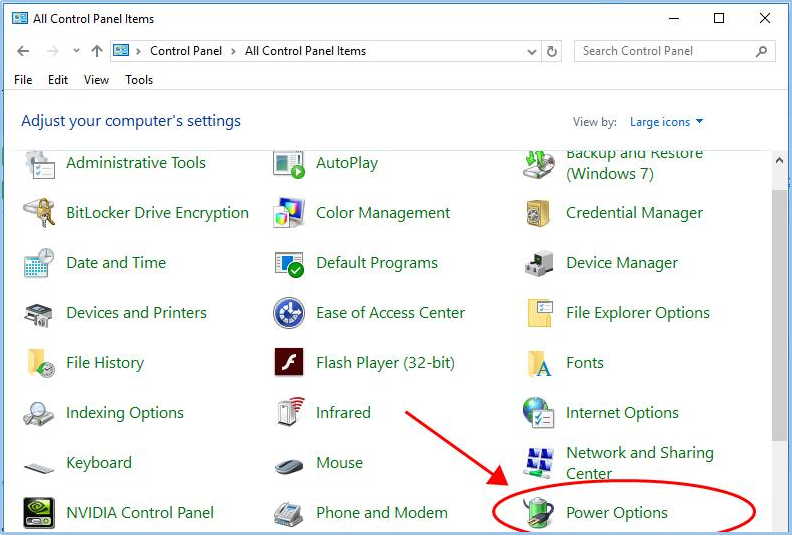The height and width of the screenshot is (537, 792).
Task: Open the Internet Options icon
Action: (x=539, y=412)
